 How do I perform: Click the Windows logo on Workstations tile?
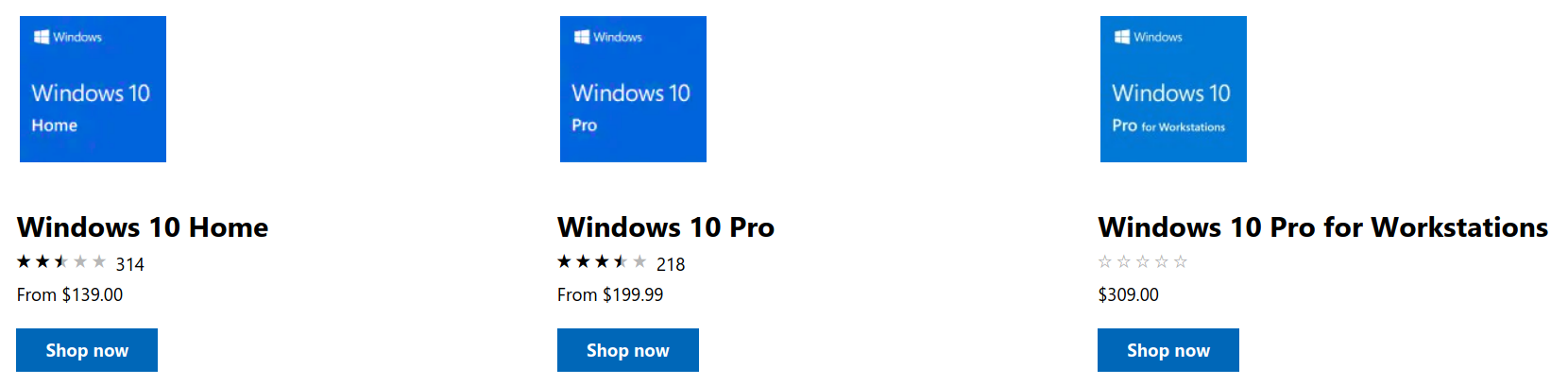tap(1122, 37)
